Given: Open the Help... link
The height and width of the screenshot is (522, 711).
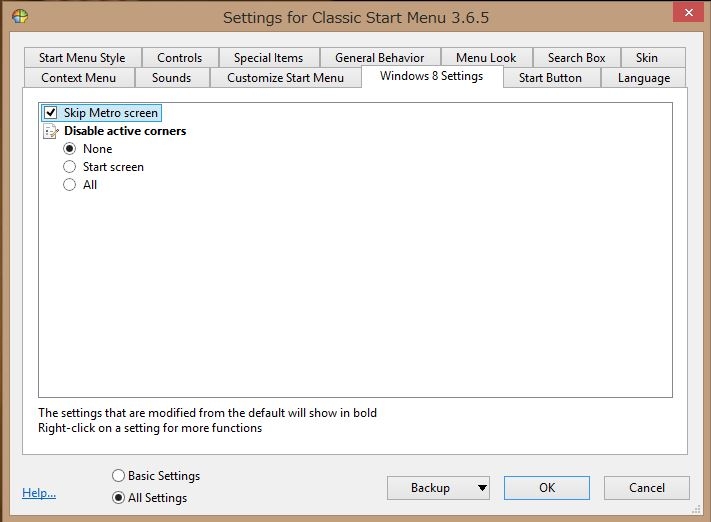Looking at the screenshot, I should coord(39,493).
